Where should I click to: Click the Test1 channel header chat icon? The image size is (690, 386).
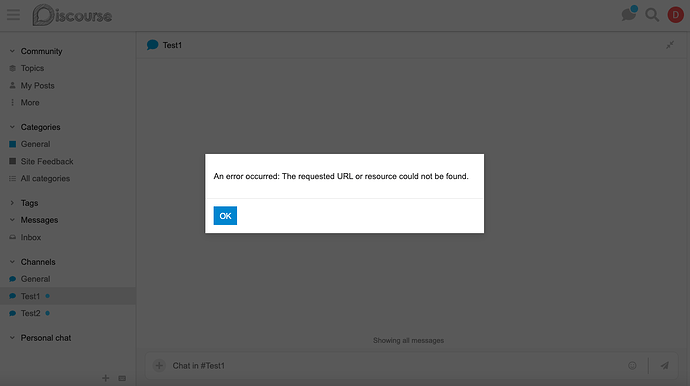pos(152,45)
